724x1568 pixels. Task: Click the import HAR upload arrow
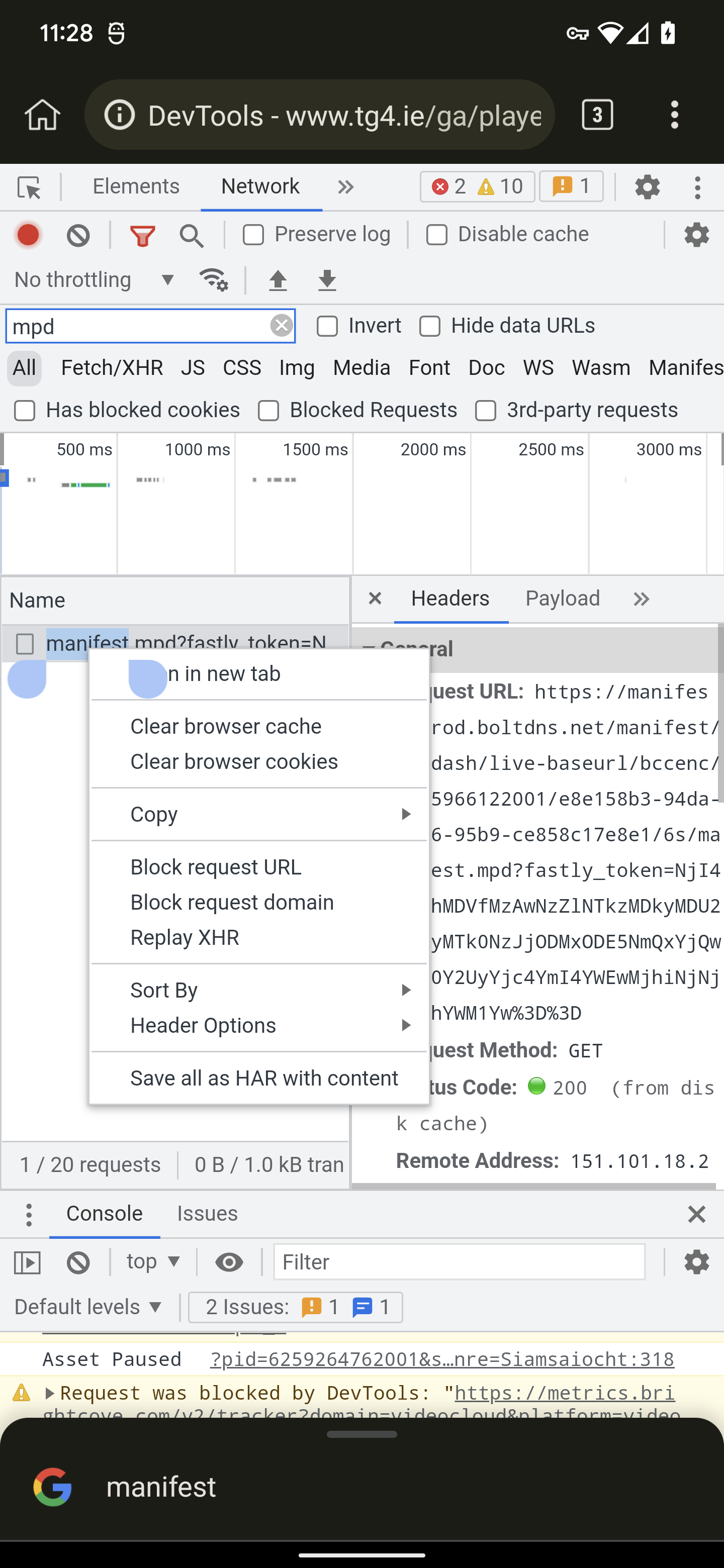[278, 280]
